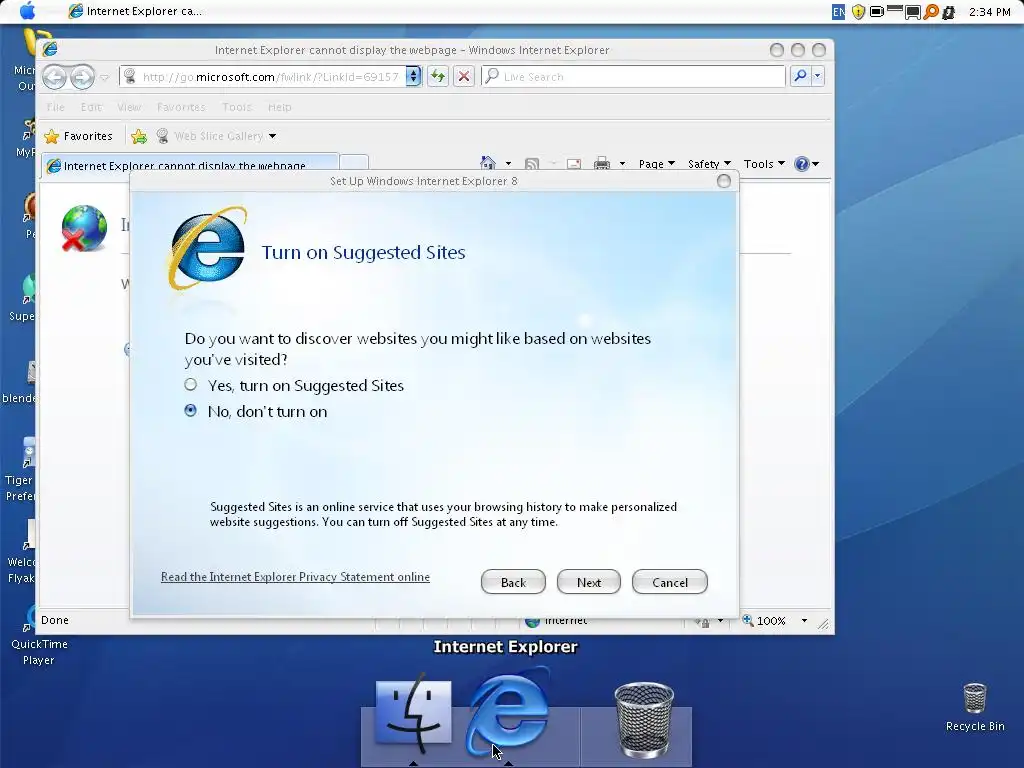Click the trash can in the dock
The width and height of the screenshot is (1024, 768).
[x=643, y=718]
